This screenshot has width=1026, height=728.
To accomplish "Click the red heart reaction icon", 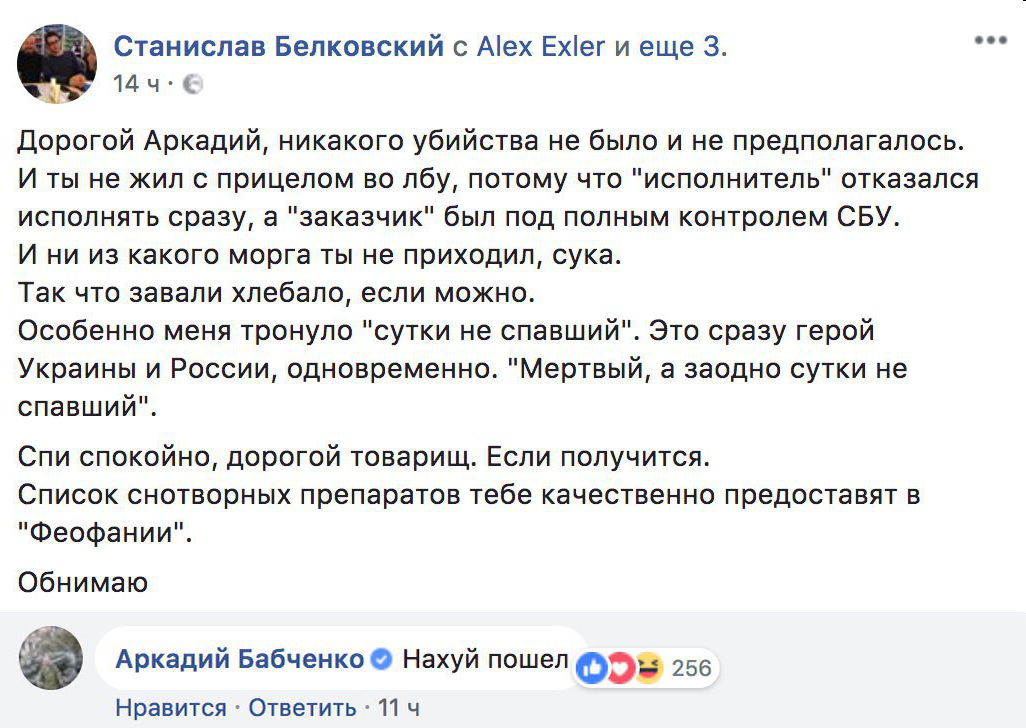I will tap(620, 667).
